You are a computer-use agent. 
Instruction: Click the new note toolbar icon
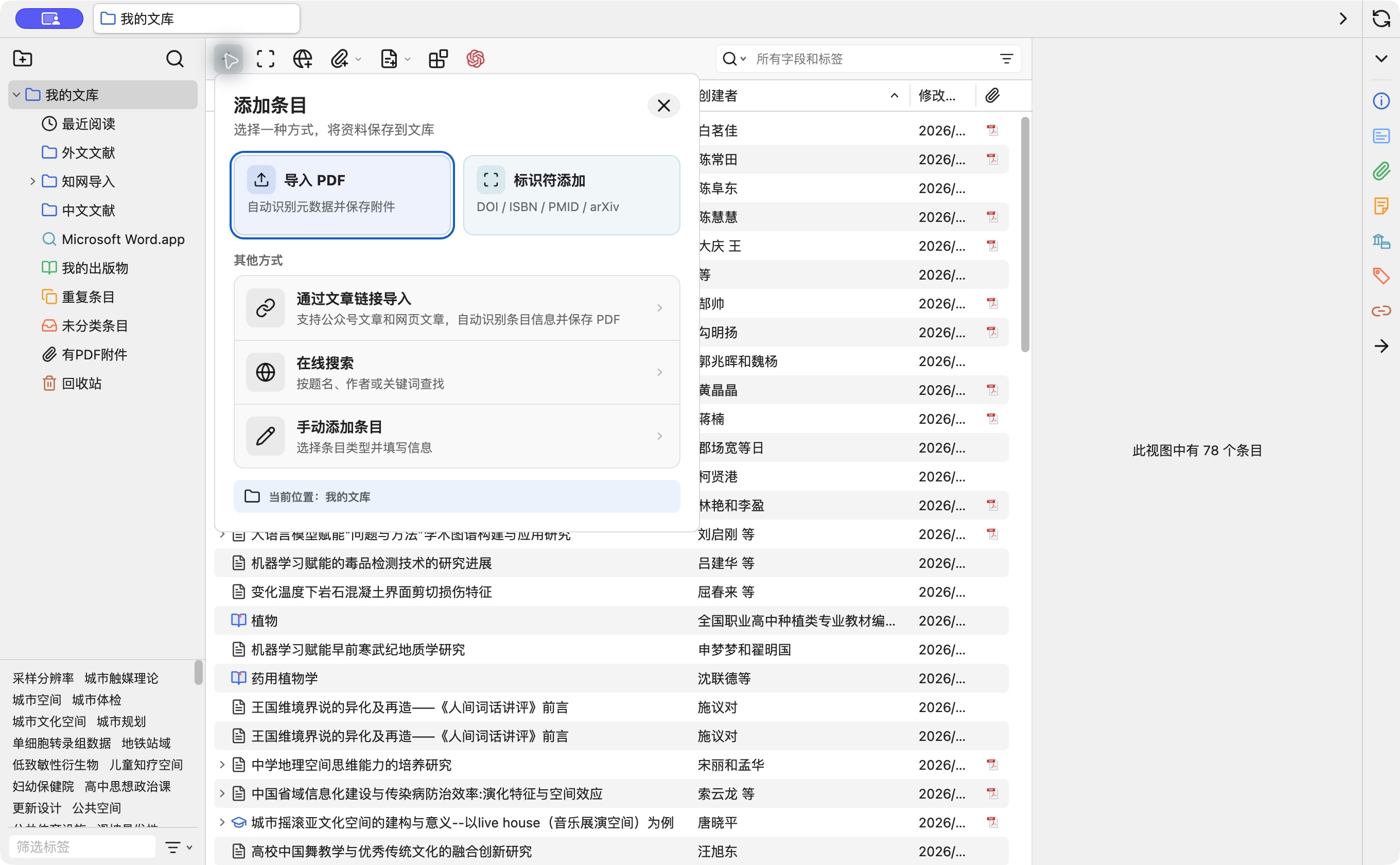click(389, 59)
